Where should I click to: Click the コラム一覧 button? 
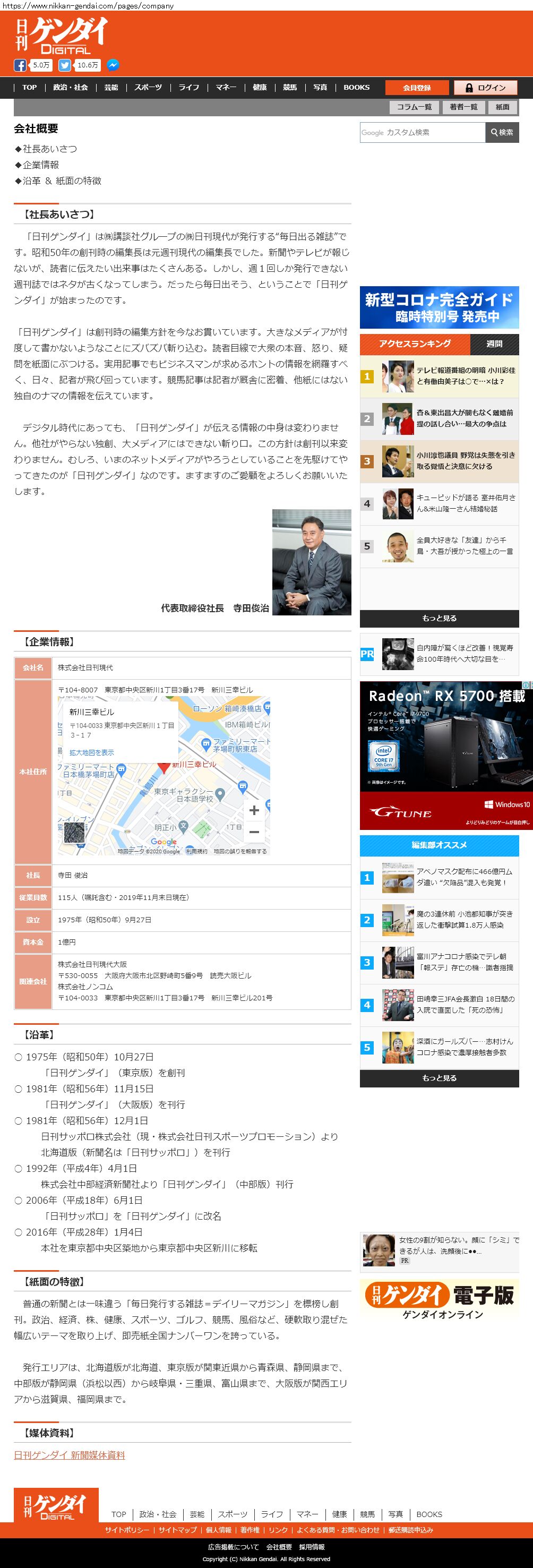[x=415, y=107]
